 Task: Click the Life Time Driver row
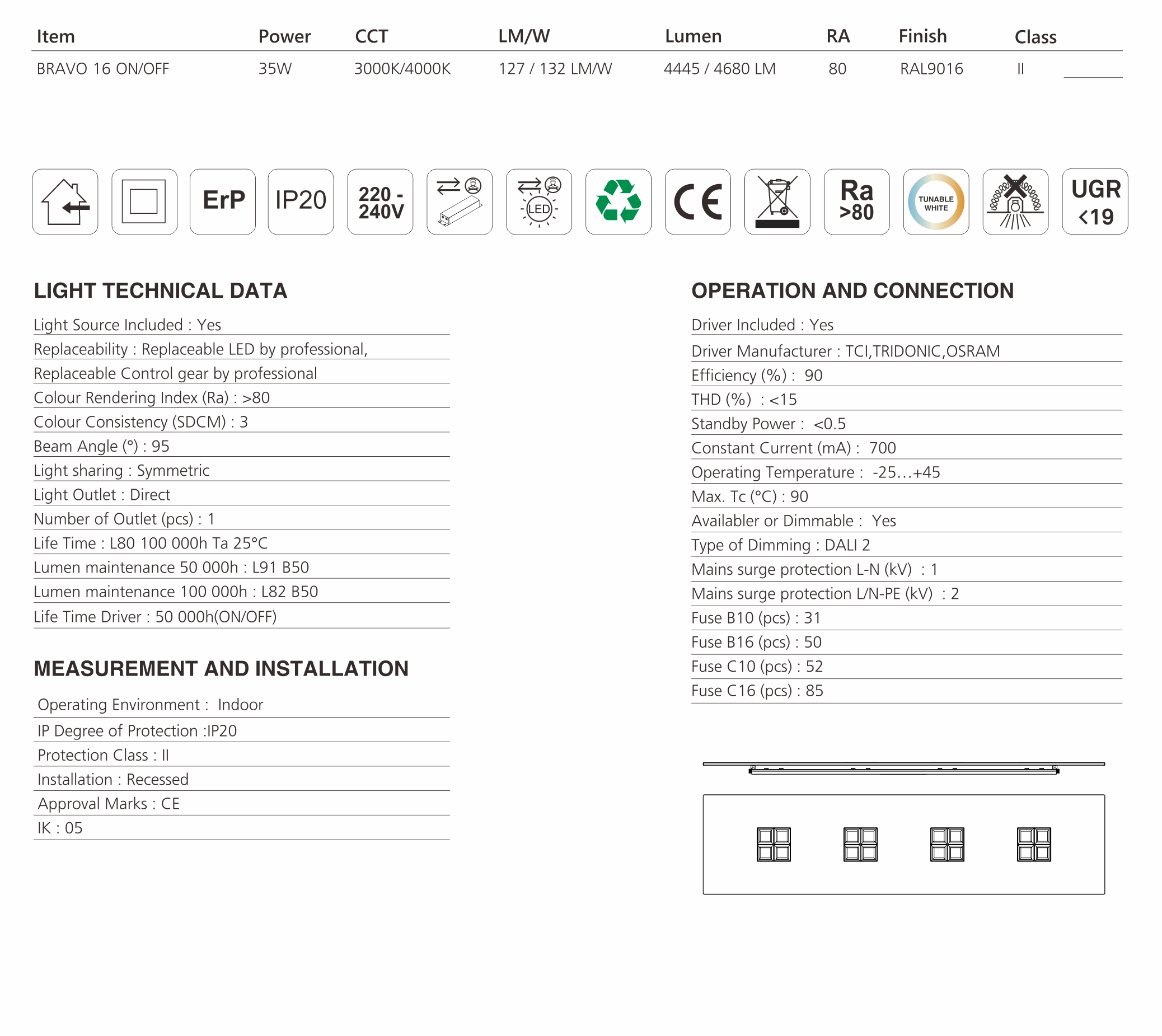[241, 617]
